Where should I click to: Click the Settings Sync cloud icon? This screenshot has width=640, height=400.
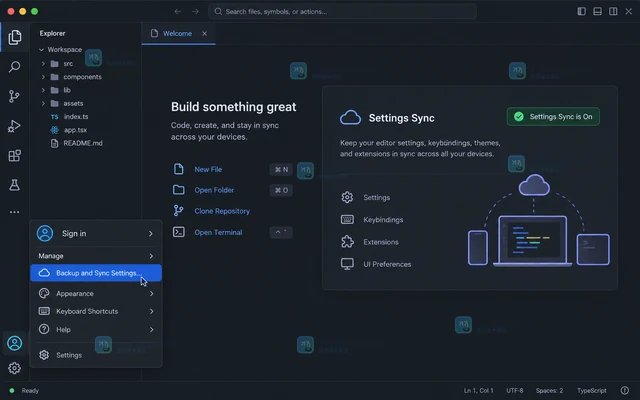point(350,118)
